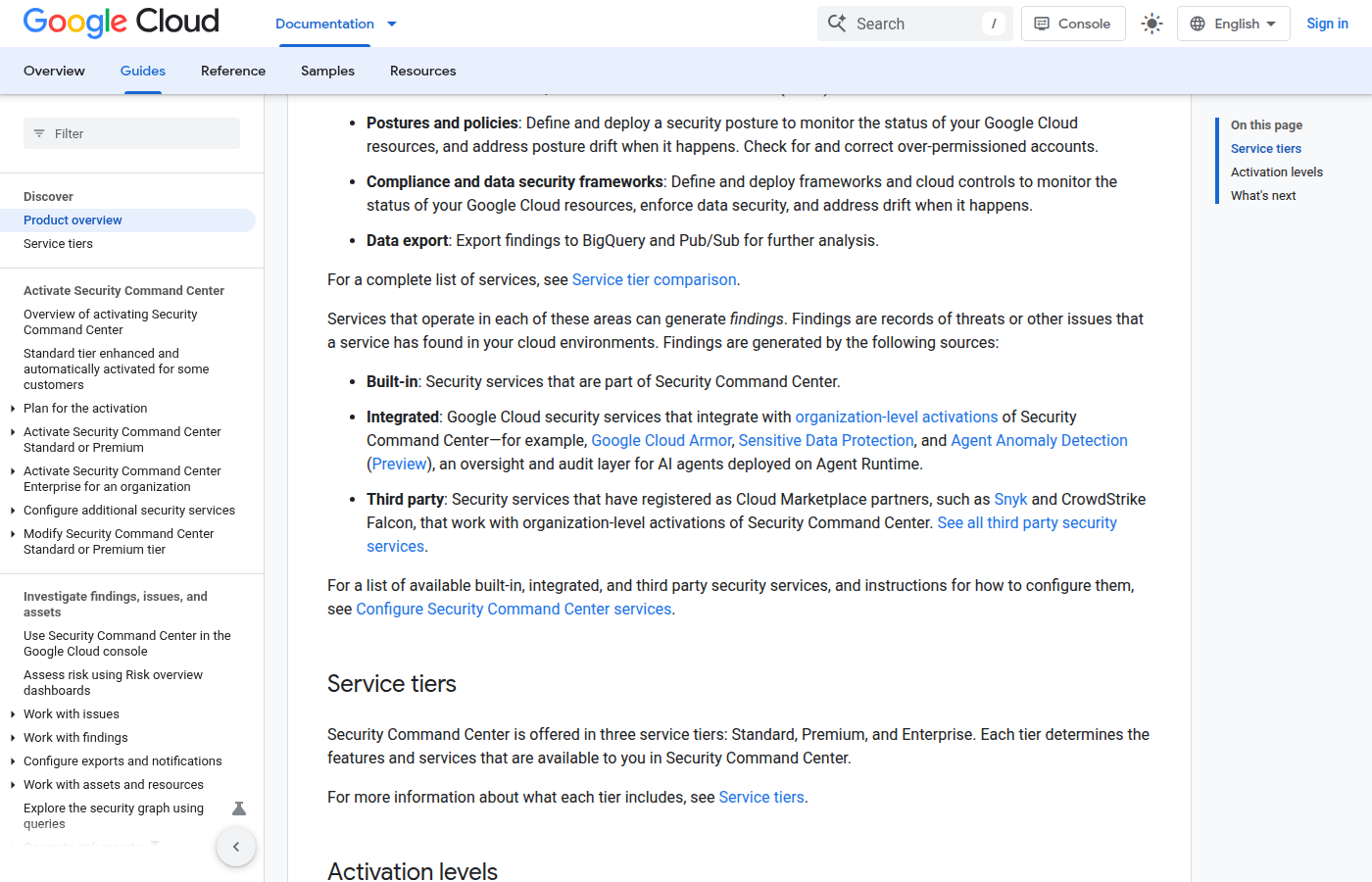Click the Documentation header tab

[324, 24]
